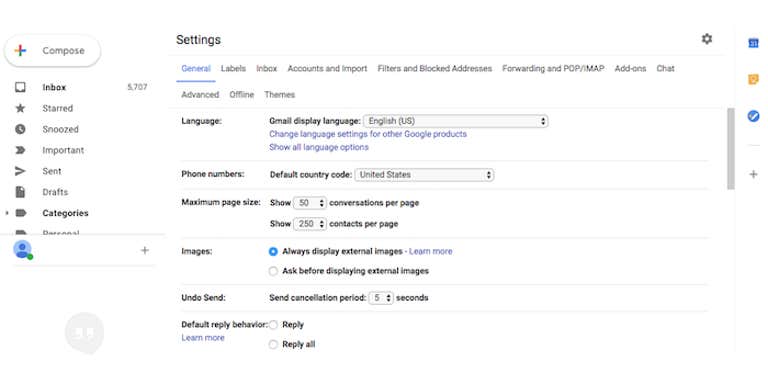768x384 pixels.
Task: Click the plus icon to start a new chat
Action: [144, 251]
